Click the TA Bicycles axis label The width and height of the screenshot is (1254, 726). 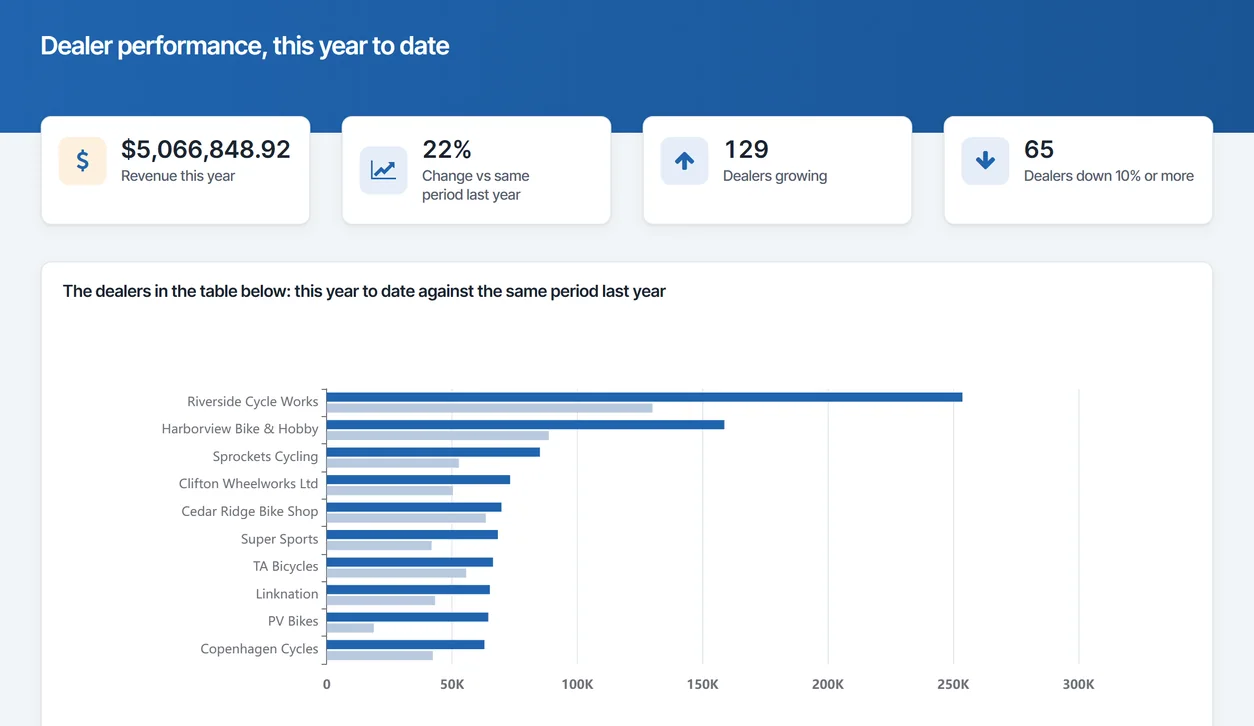286,567
